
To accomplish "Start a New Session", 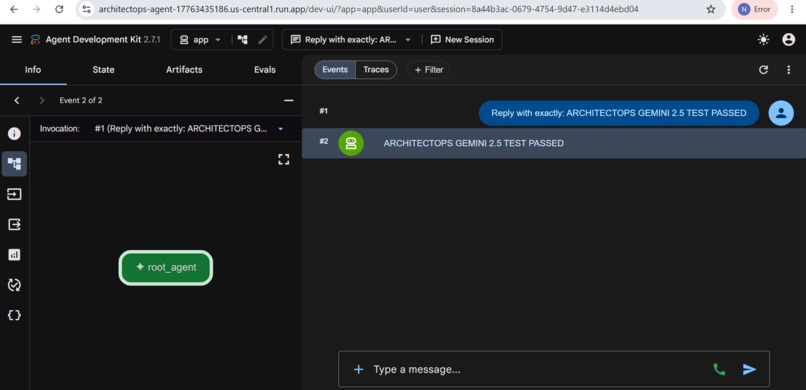I will [462, 40].
